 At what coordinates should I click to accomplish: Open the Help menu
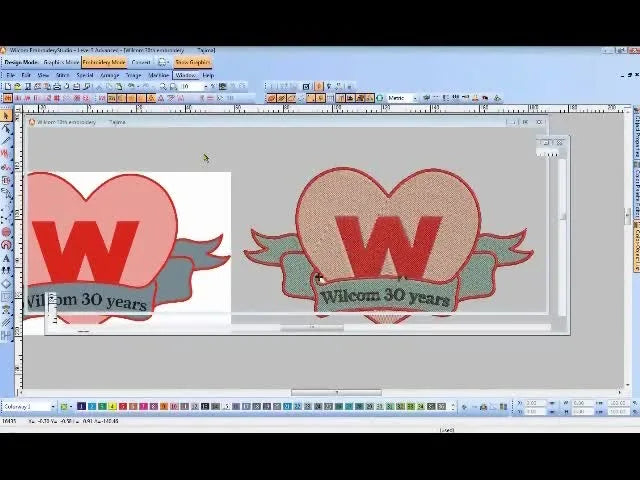click(x=208, y=76)
